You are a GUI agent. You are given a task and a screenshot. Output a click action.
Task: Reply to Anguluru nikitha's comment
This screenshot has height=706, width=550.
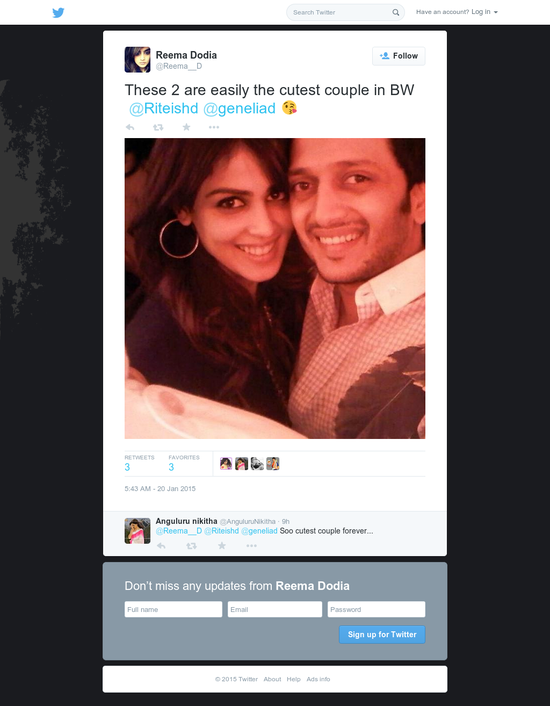point(161,546)
